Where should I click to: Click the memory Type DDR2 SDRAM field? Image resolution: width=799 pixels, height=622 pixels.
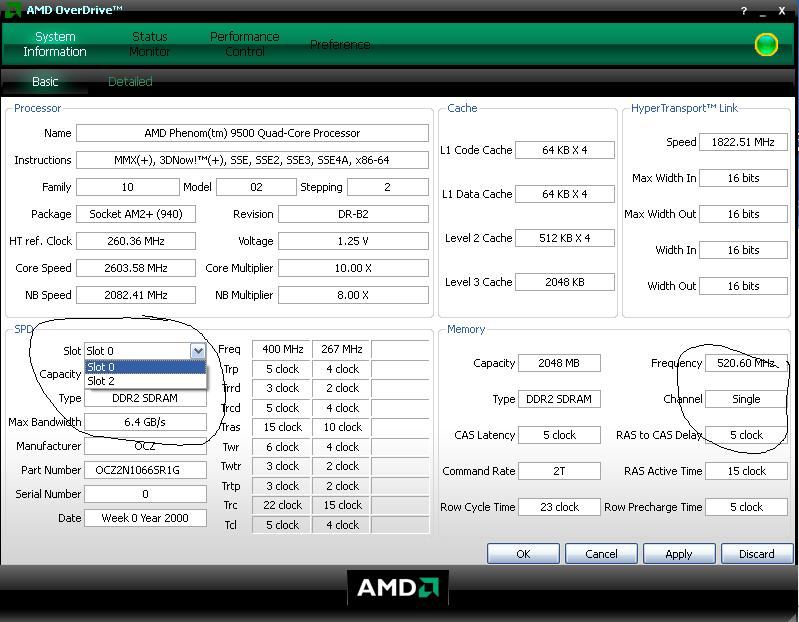pos(559,399)
